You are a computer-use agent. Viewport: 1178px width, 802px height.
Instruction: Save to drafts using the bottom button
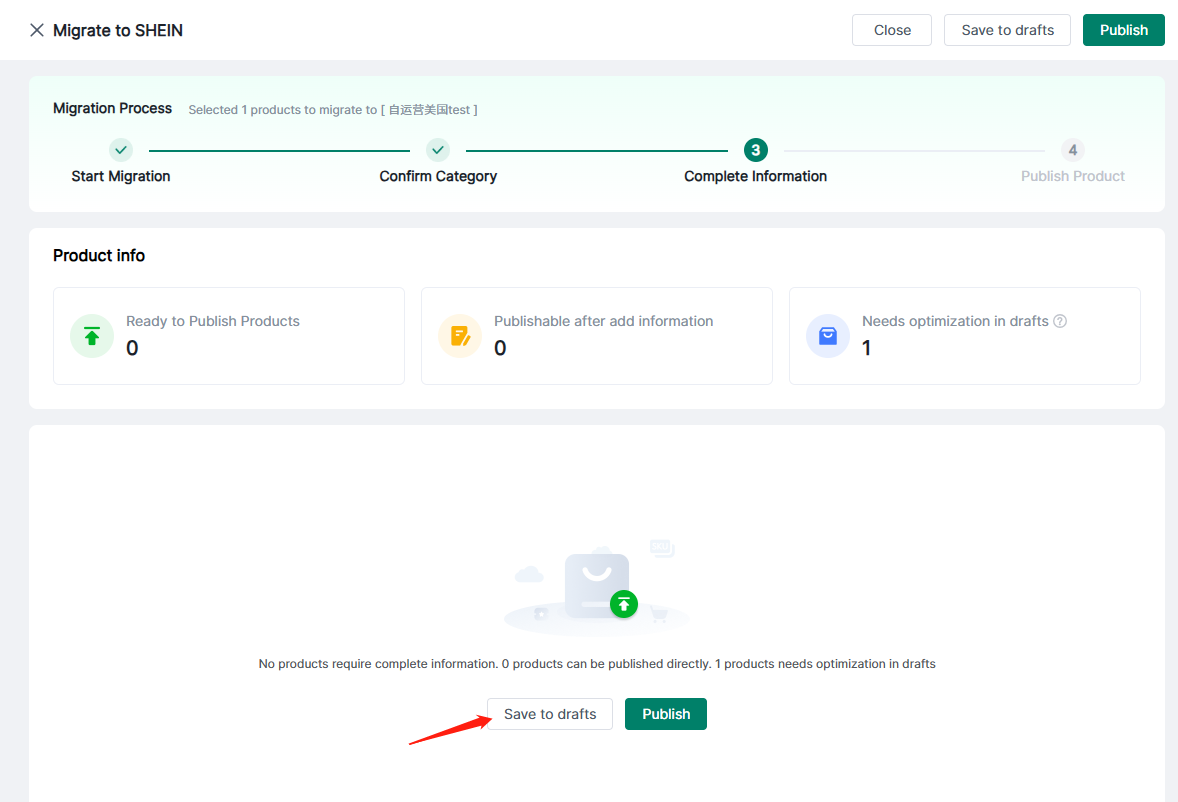point(550,714)
